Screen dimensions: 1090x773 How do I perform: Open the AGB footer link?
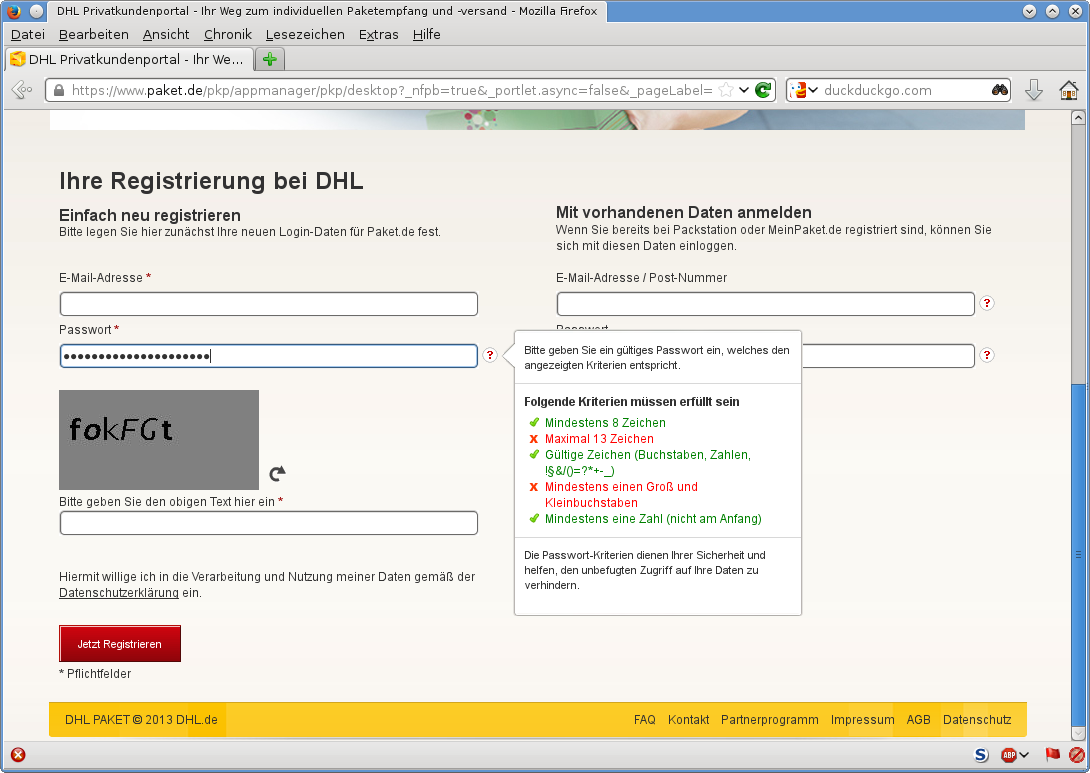pos(918,719)
